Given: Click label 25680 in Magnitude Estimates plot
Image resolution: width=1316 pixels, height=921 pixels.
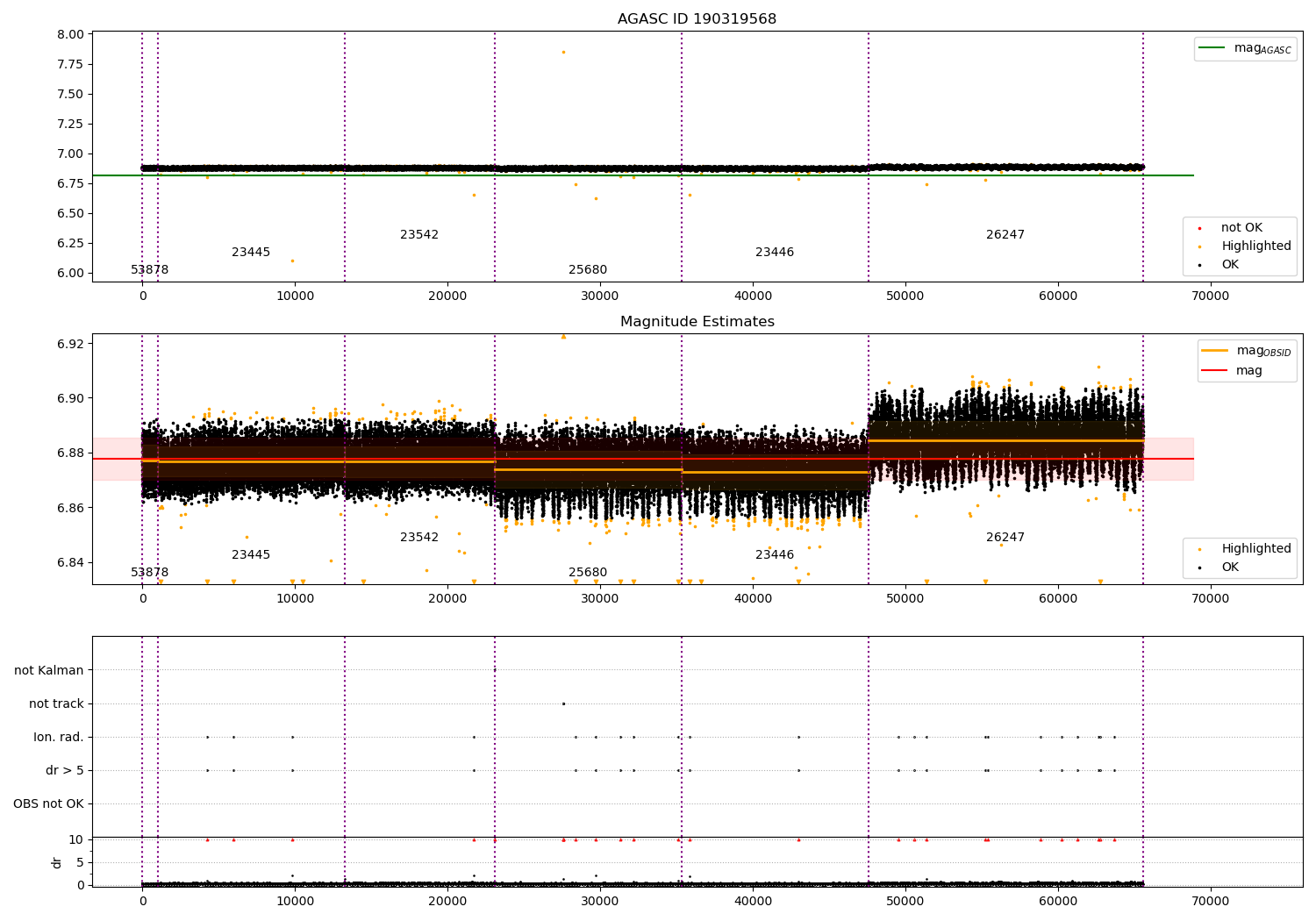Looking at the screenshot, I should click(x=588, y=573).
